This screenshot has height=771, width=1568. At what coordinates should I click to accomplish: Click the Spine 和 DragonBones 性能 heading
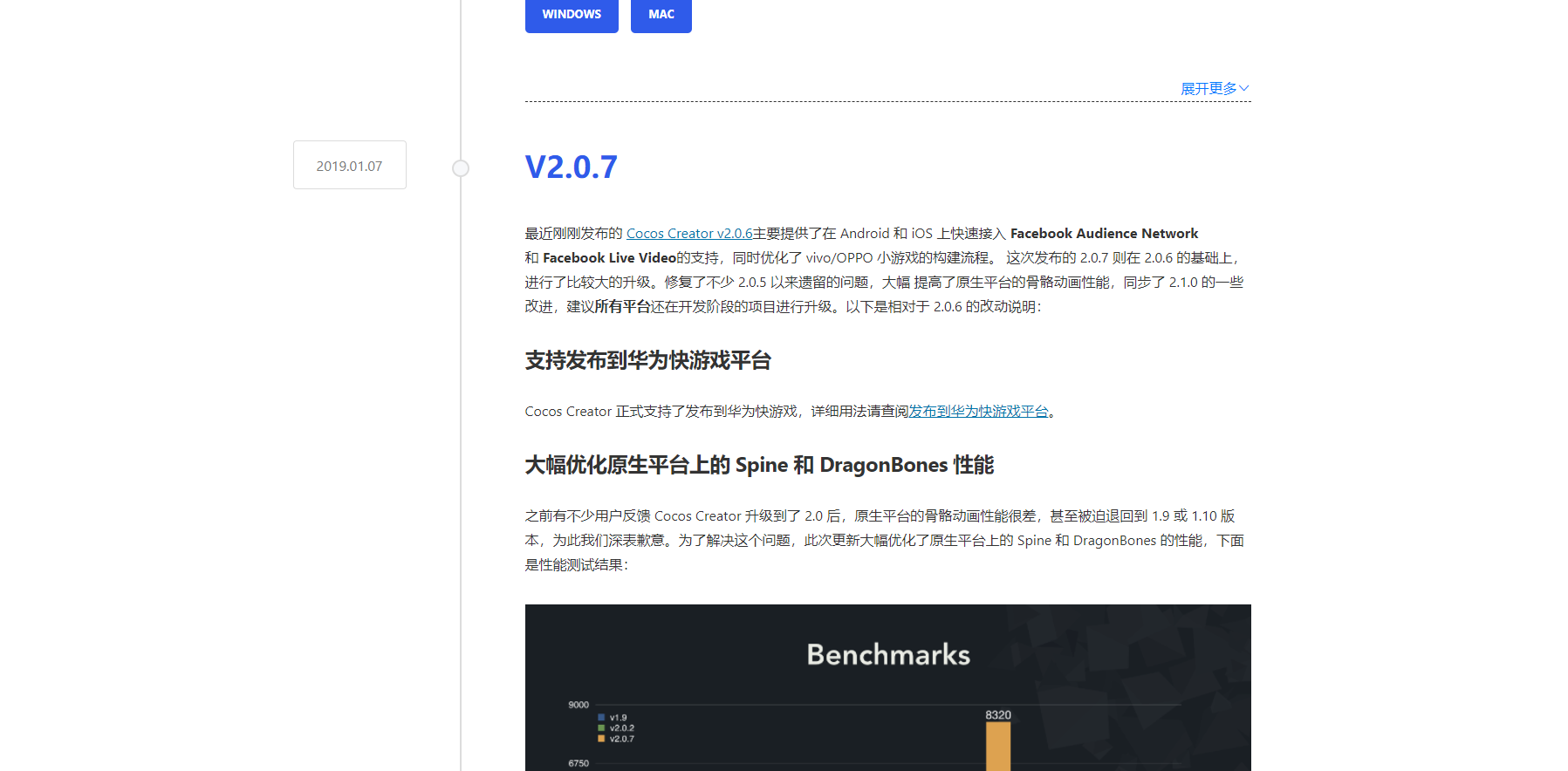coord(759,465)
